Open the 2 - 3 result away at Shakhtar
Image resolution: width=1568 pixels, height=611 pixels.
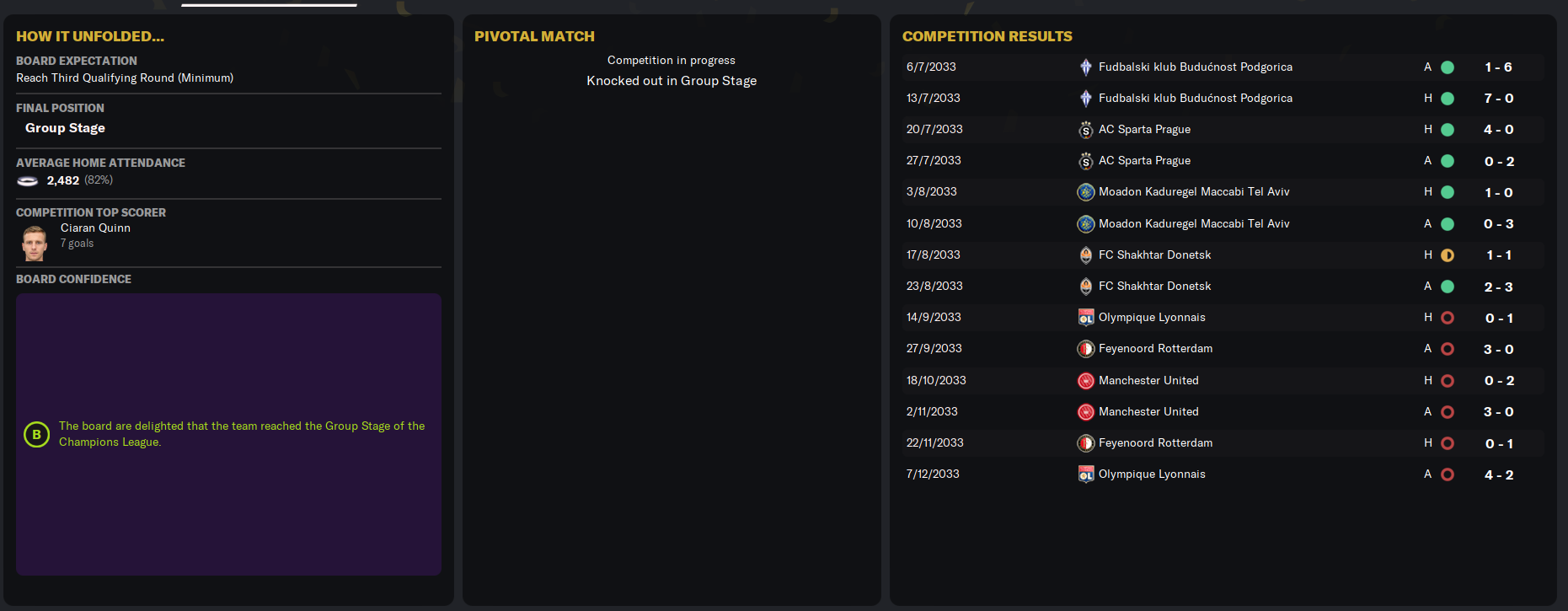tap(1498, 287)
